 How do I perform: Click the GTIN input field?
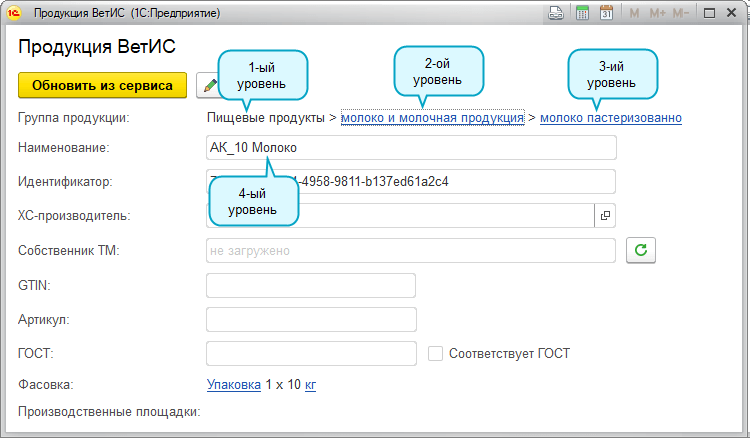[311, 285]
